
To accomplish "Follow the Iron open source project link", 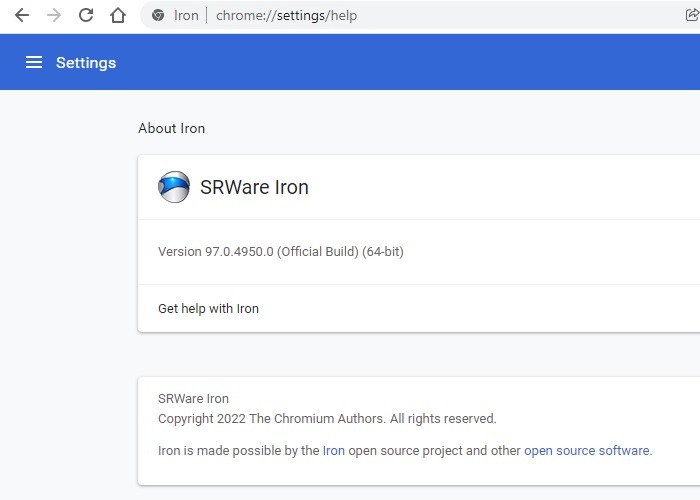I will click(x=333, y=450).
